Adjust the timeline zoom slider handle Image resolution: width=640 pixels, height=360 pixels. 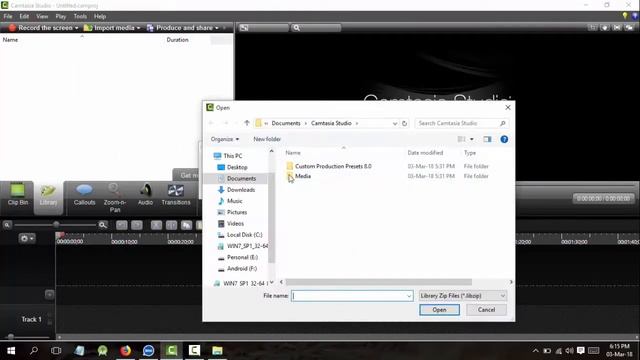click(x=56, y=224)
